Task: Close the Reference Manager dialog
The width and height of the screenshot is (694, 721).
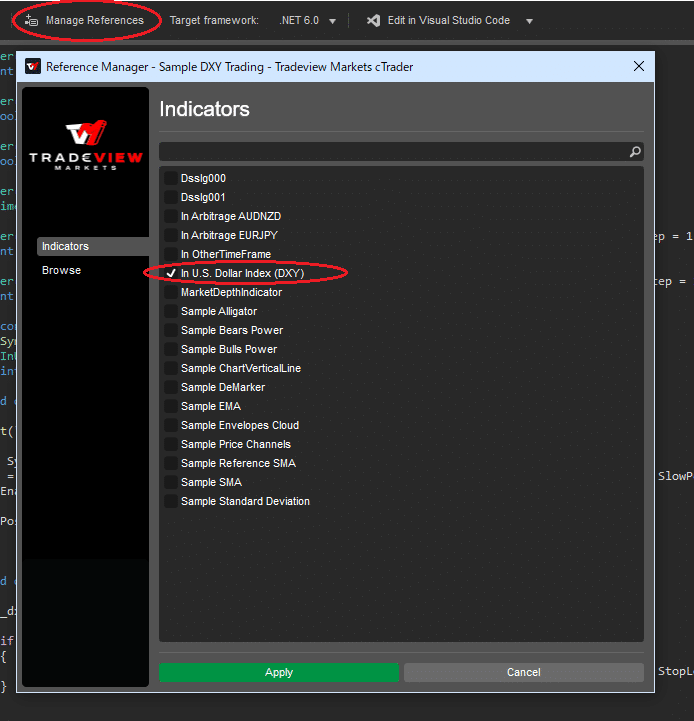Action: (639, 66)
